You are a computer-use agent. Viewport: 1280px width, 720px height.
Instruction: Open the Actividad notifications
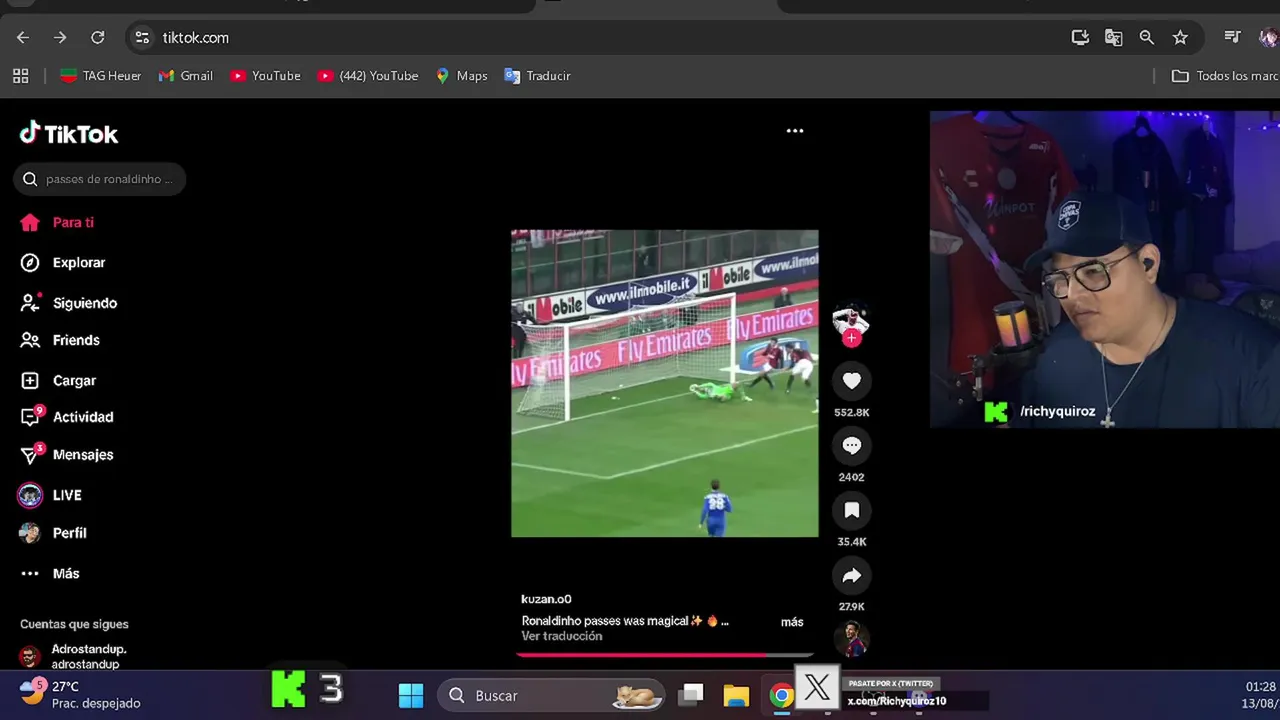pos(67,417)
